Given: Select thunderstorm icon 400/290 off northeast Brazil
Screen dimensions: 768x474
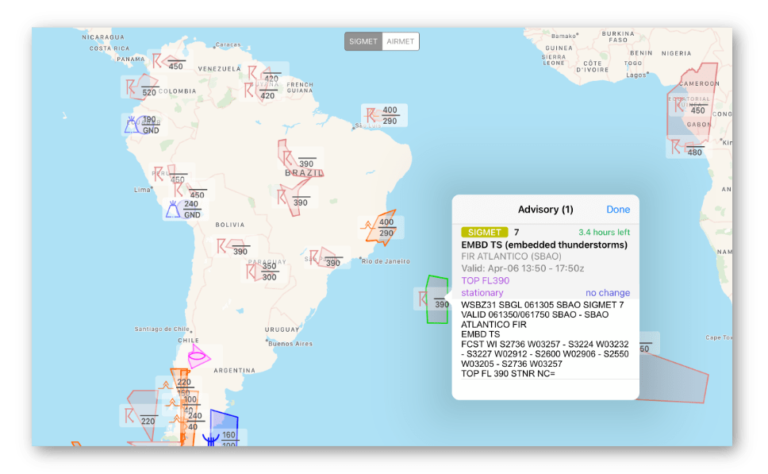Looking at the screenshot, I should coord(372,116).
